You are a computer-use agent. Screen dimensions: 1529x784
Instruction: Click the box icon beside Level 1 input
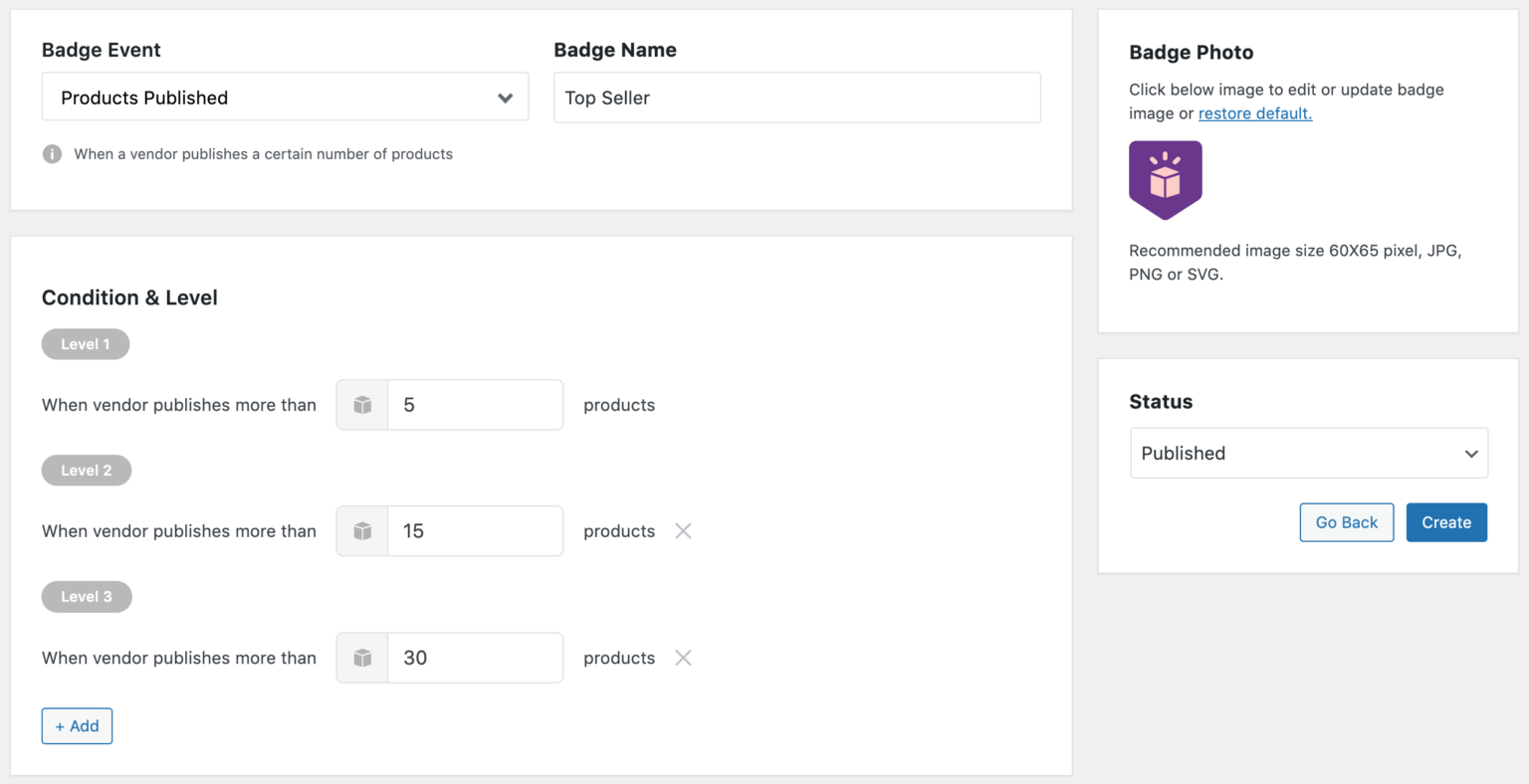point(361,404)
